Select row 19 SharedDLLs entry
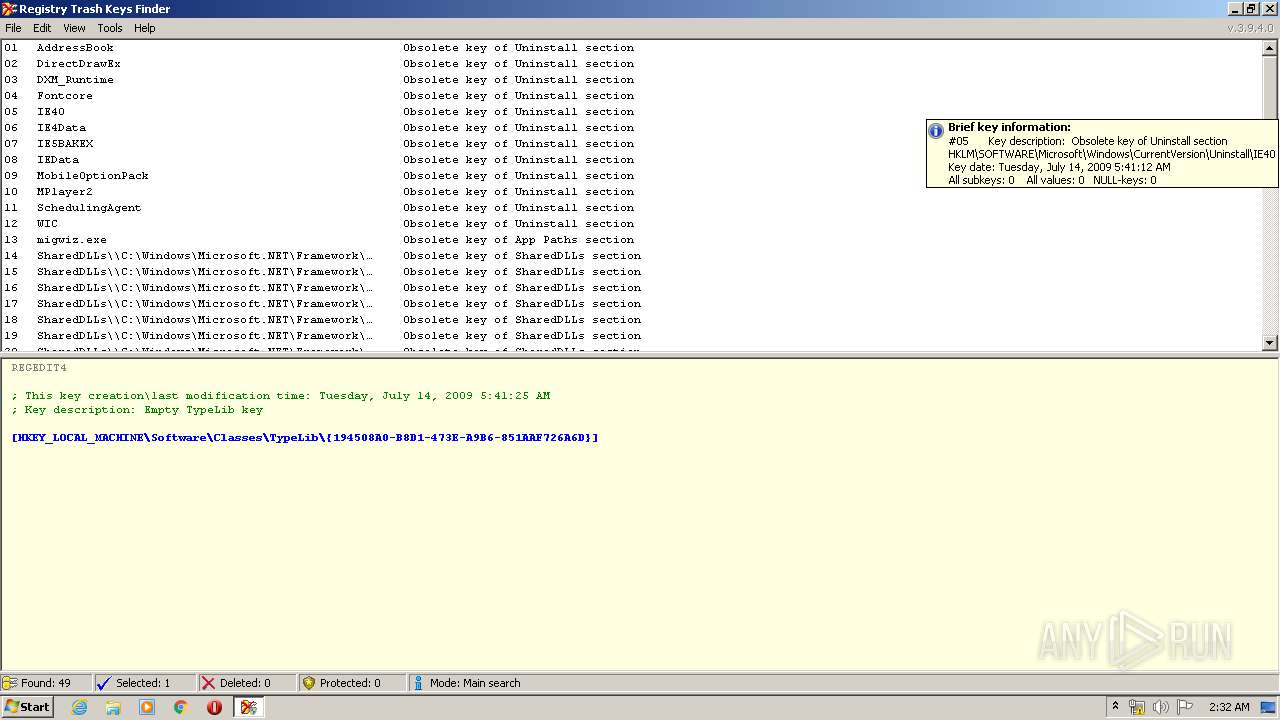Screen dimensions: 1280x720 coord(632,336)
